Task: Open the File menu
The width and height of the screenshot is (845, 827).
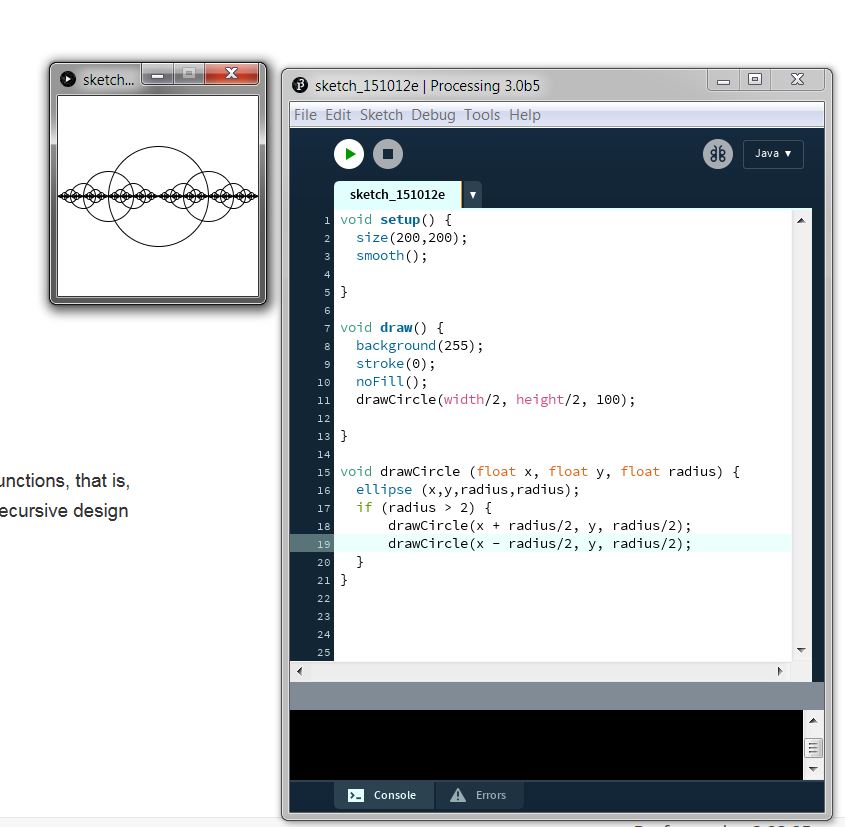Action: [305, 115]
